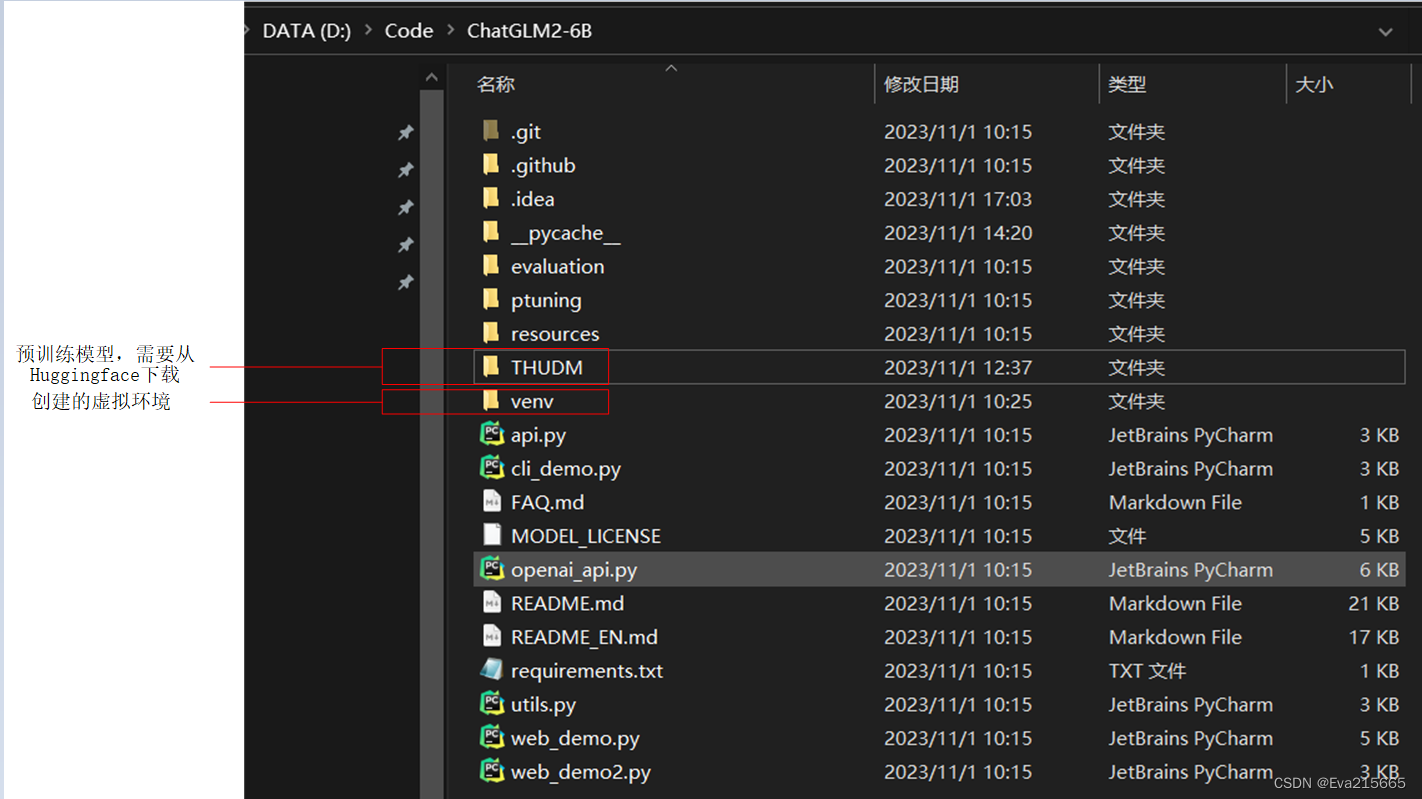Image resolution: width=1422 pixels, height=799 pixels.
Task: Click the Markdown icon of FAQ.md
Action: tap(491, 502)
